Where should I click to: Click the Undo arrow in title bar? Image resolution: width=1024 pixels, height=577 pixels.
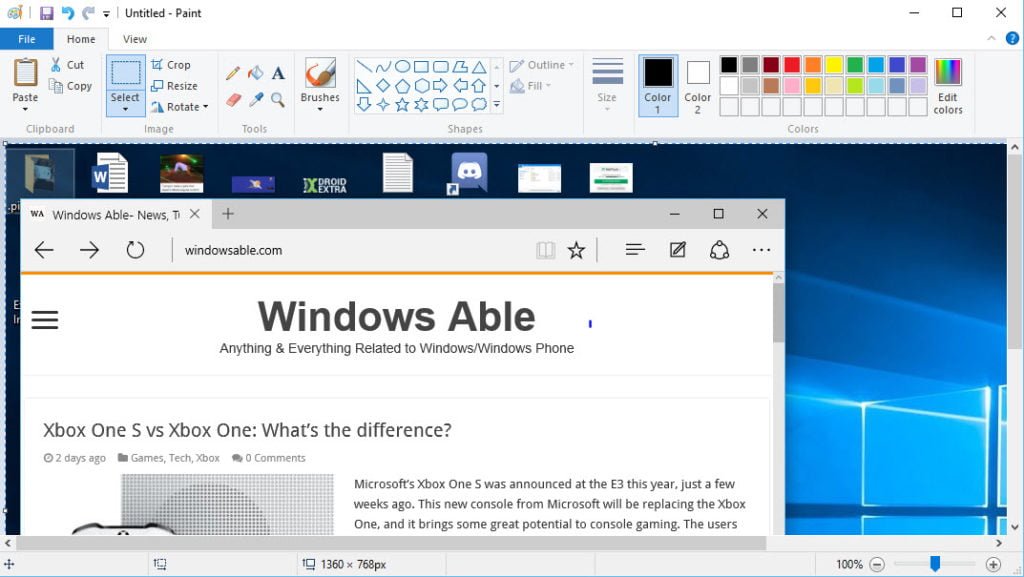point(68,13)
